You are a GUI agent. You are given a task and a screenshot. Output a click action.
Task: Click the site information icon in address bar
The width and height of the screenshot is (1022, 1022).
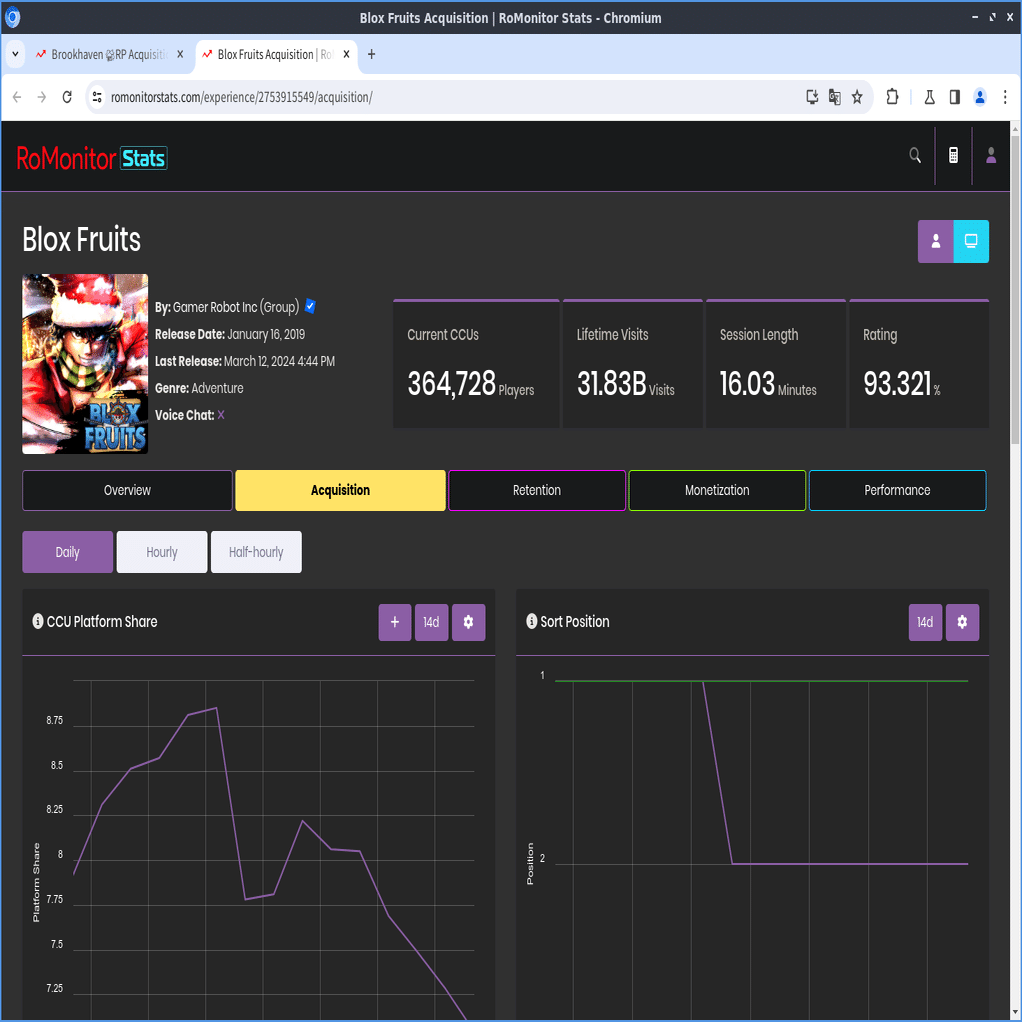click(97, 97)
